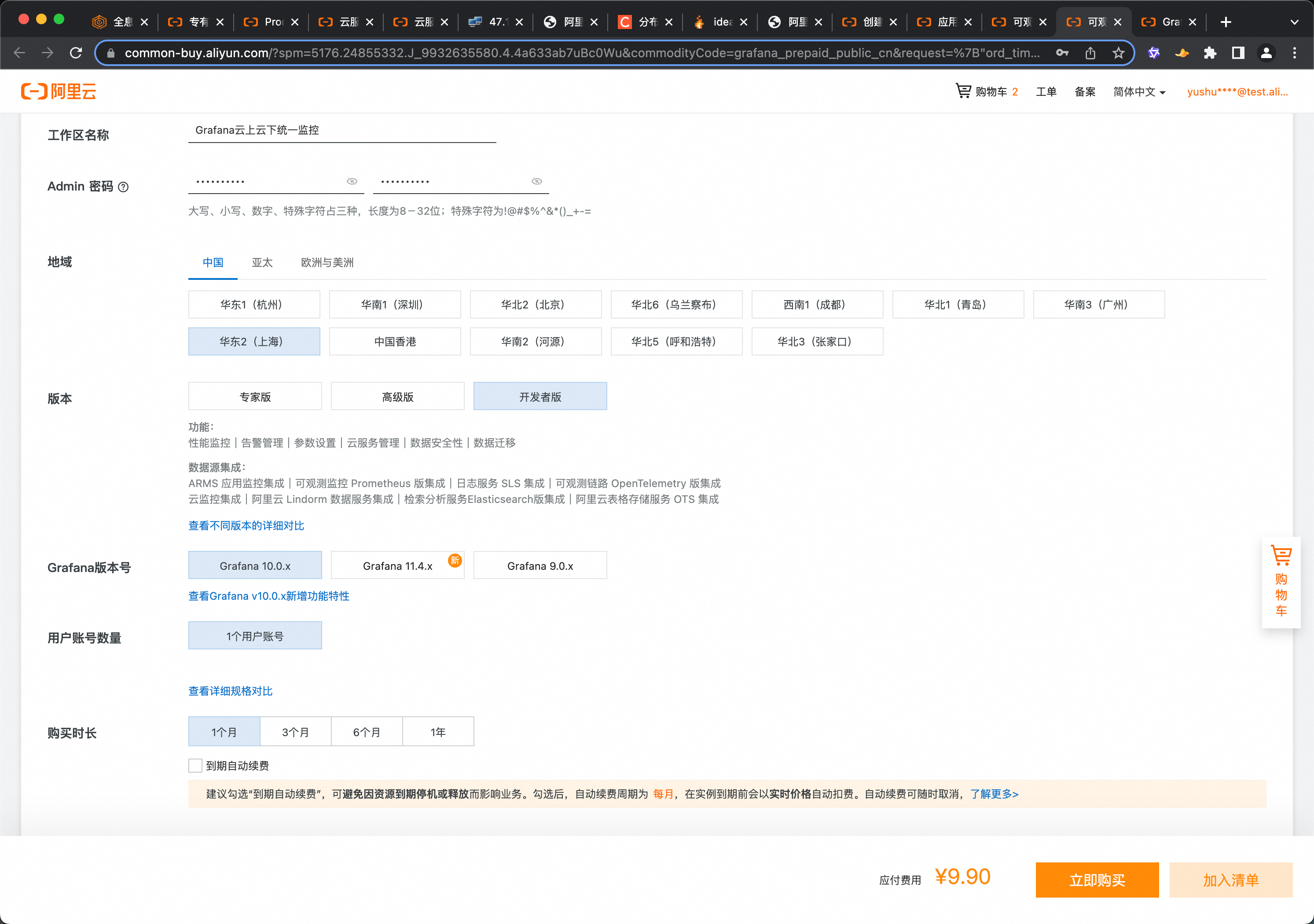
Task: Select Grafana 9.0.x version
Action: [x=540, y=565]
